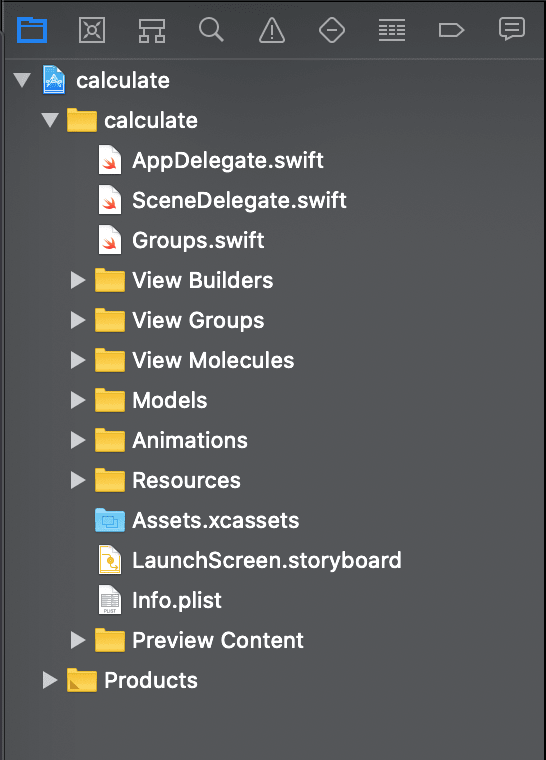The image size is (546, 760).
Task: Show the Issue navigator warning triangle
Action: click(272, 30)
